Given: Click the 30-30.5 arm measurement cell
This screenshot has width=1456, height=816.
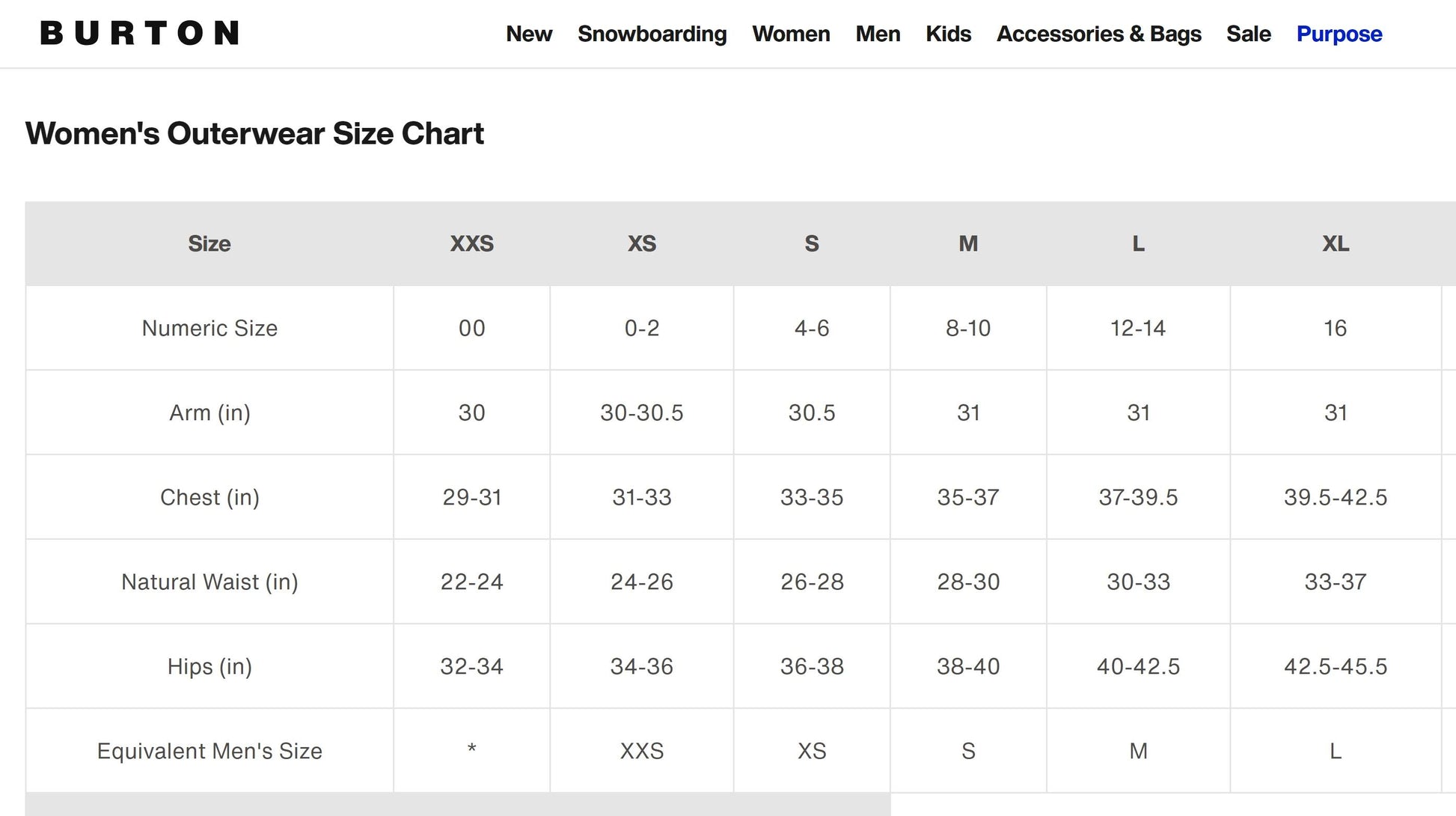Looking at the screenshot, I should pos(641,413).
